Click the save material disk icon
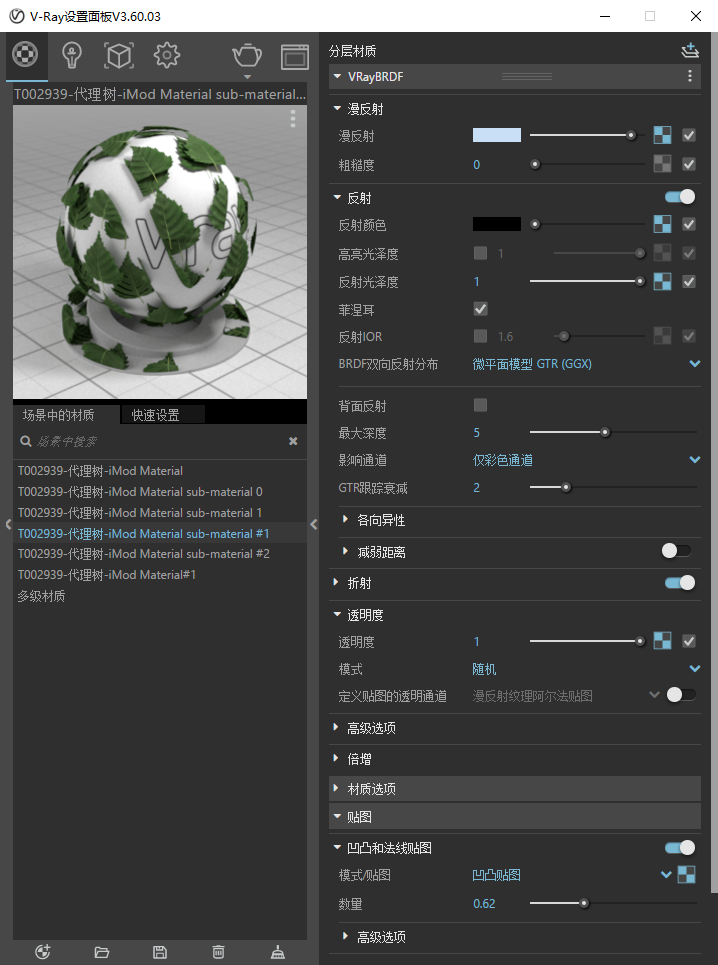 point(160,952)
